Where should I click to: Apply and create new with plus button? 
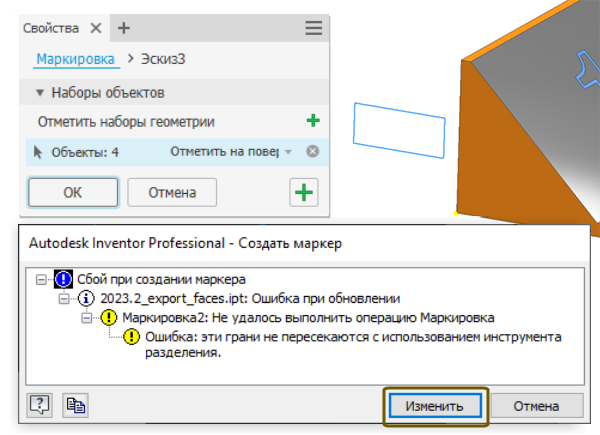coord(304,192)
